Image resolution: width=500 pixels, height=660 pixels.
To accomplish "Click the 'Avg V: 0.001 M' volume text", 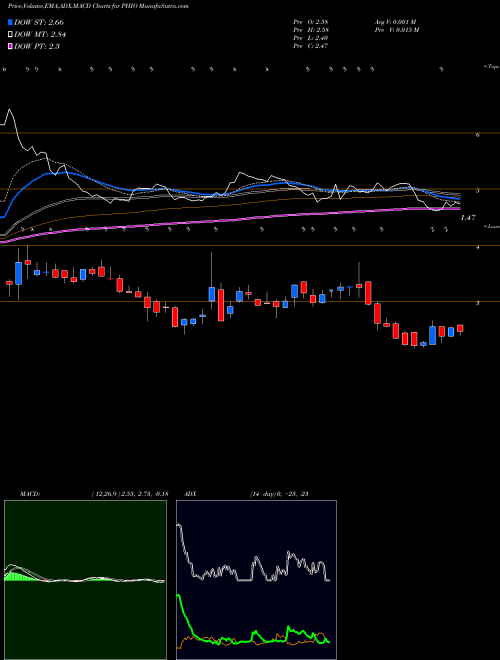I will 395,21.
